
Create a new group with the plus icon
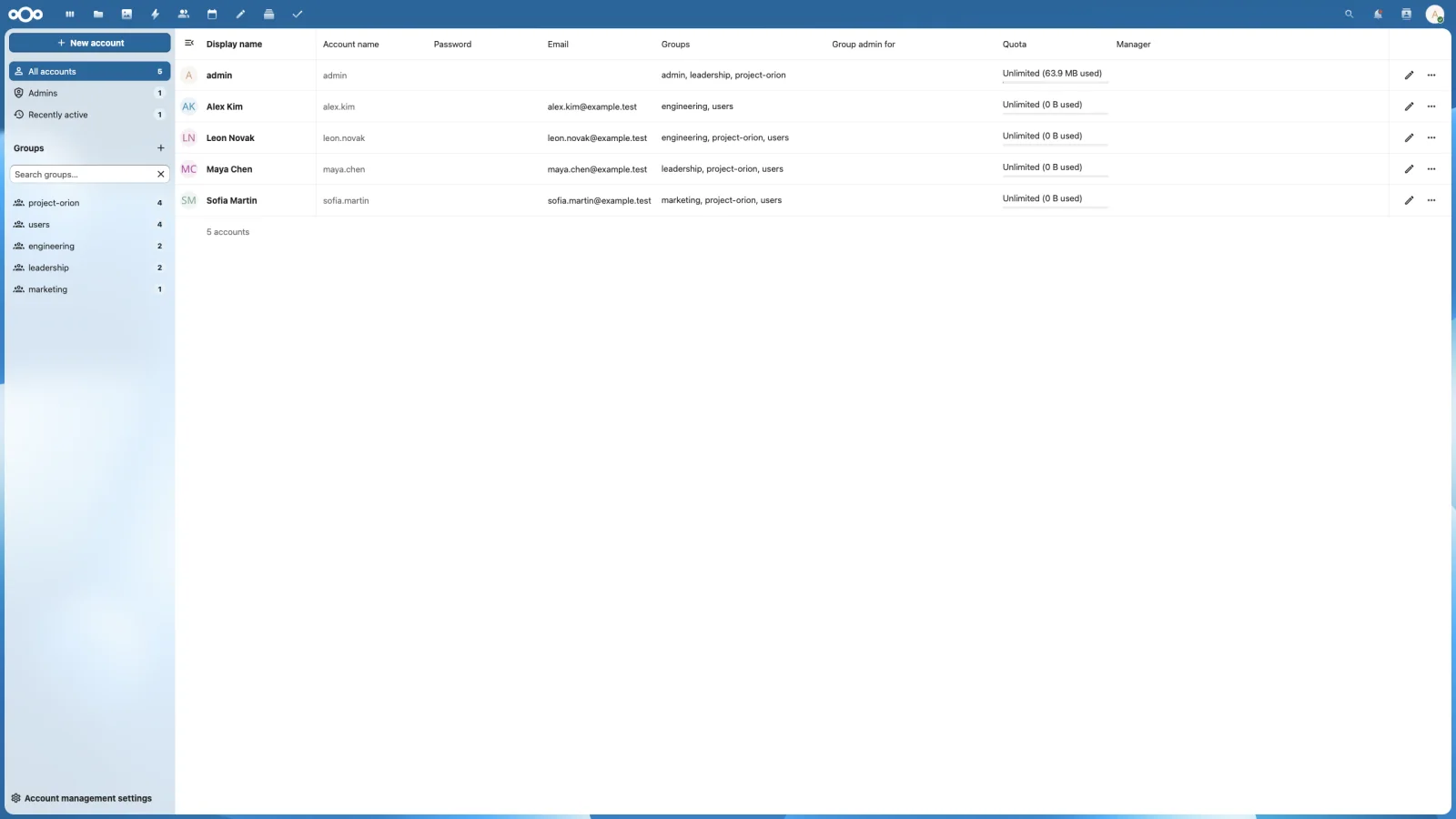tap(161, 147)
